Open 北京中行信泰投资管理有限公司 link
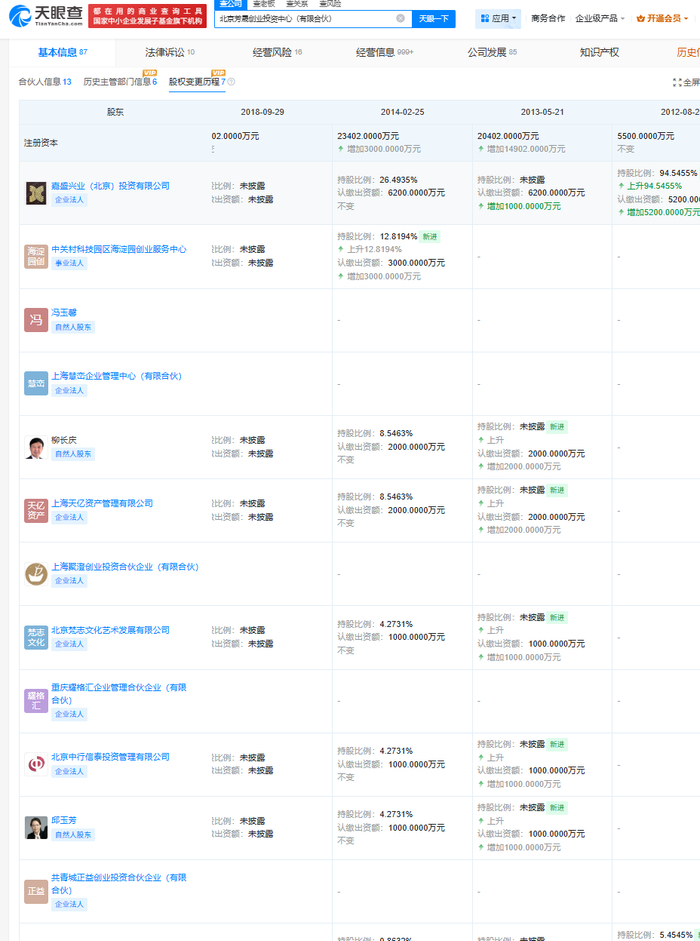Viewport: 700px width, 941px height. pyautogui.click(x=110, y=757)
